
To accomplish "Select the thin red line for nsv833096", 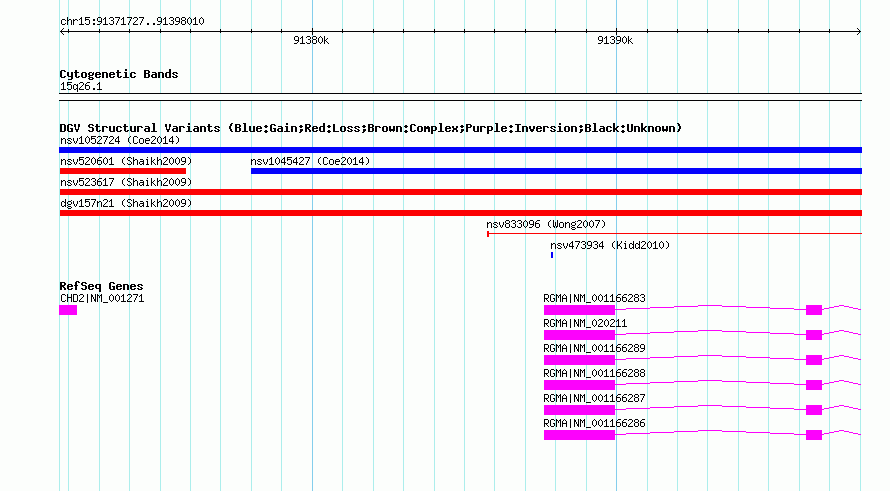I will coord(674,233).
